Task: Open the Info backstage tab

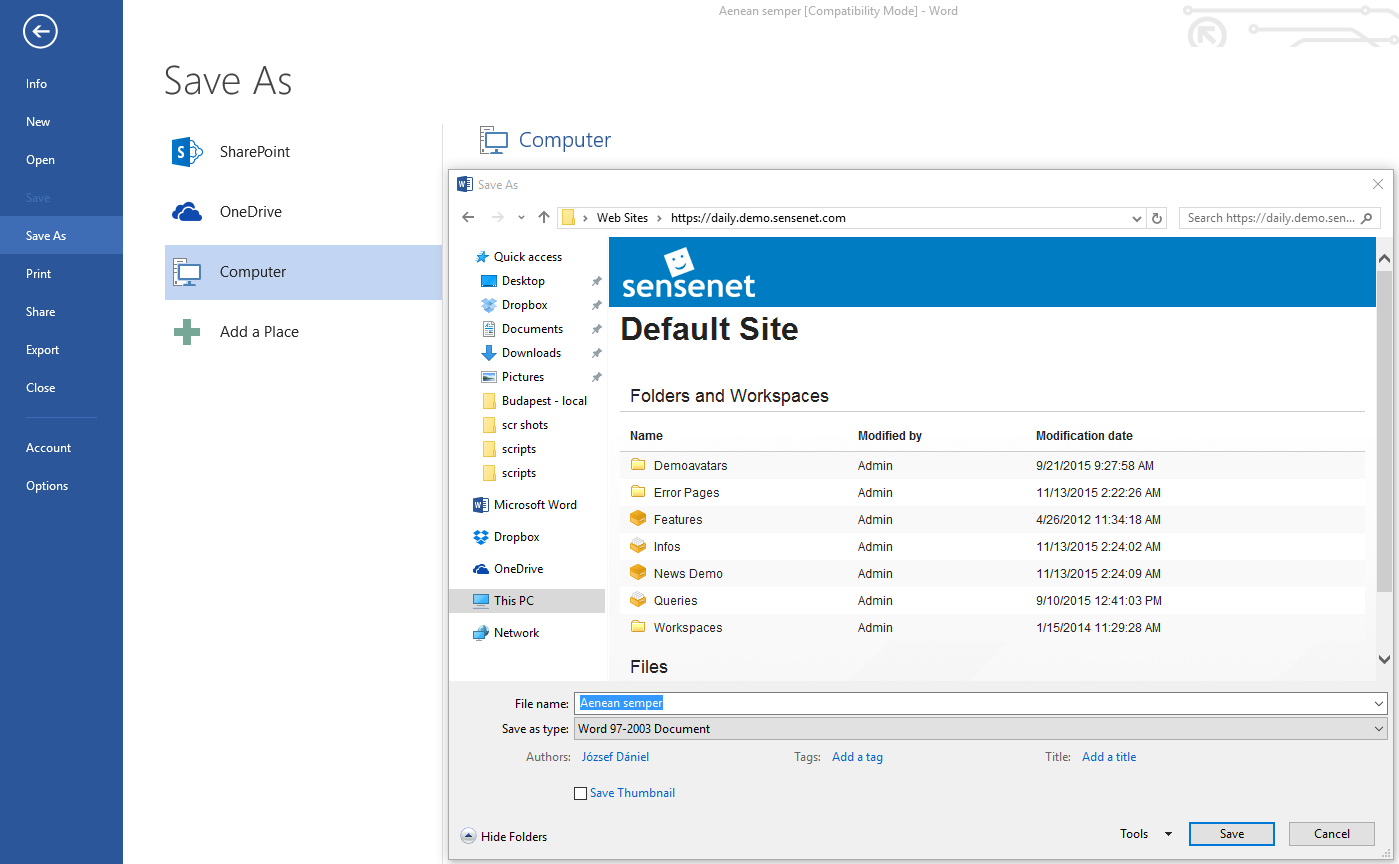Action: (61, 84)
